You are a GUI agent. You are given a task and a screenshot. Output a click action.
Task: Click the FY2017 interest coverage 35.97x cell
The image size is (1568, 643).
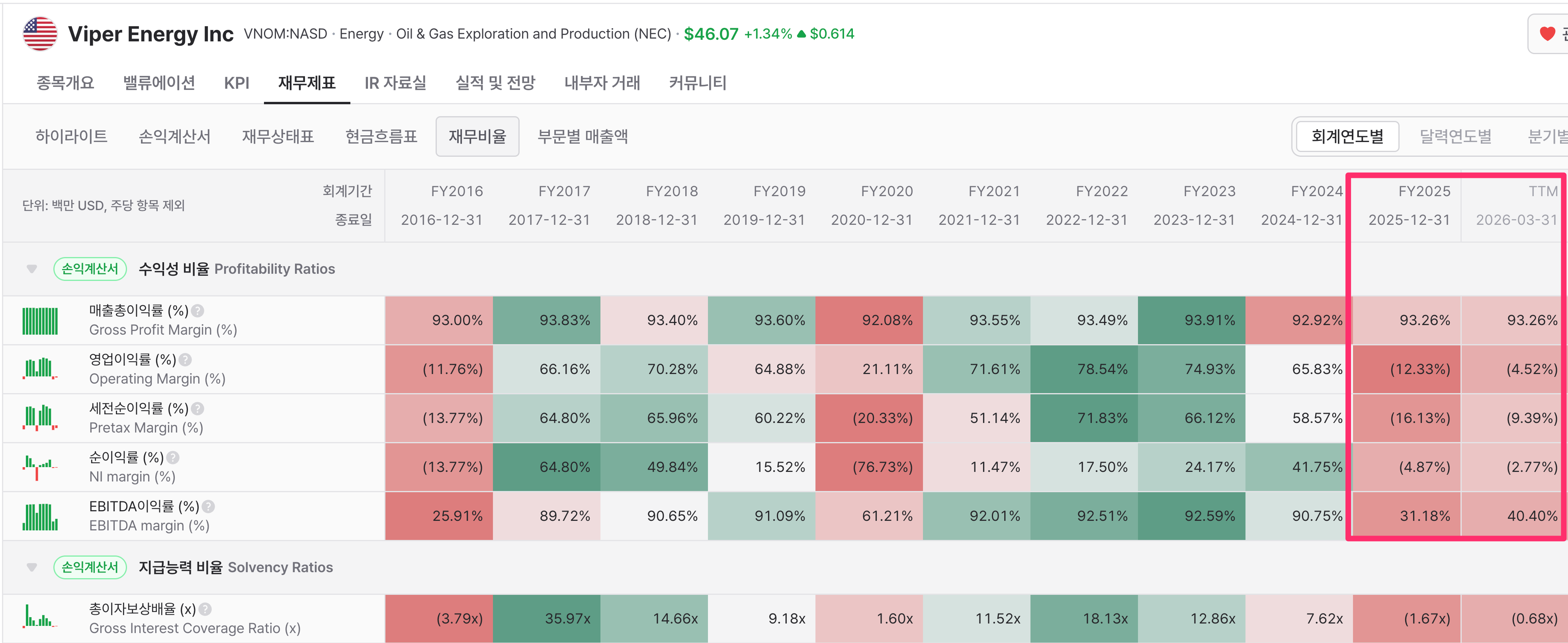pyautogui.click(x=547, y=619)
